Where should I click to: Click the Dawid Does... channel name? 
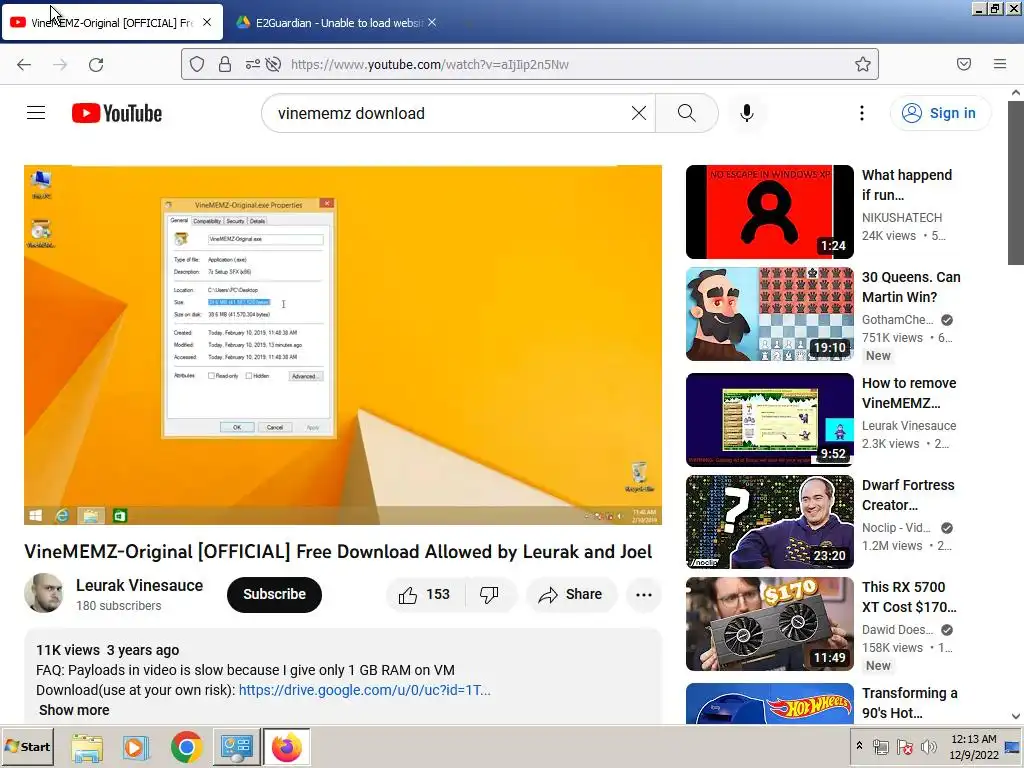pos(897,630)
